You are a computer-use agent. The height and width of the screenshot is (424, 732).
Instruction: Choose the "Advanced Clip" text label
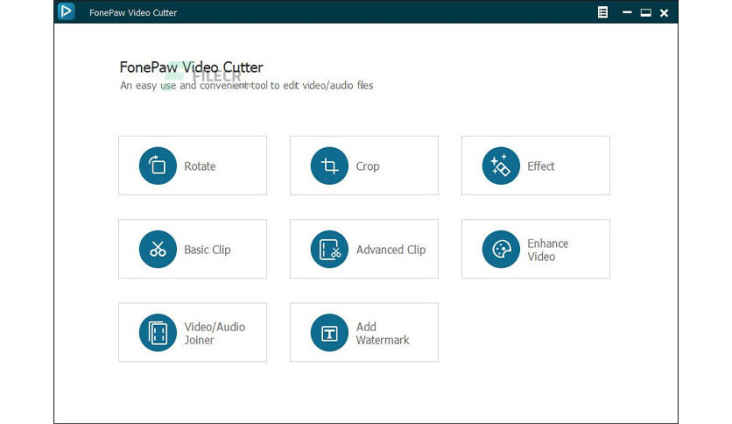(392, 249)
